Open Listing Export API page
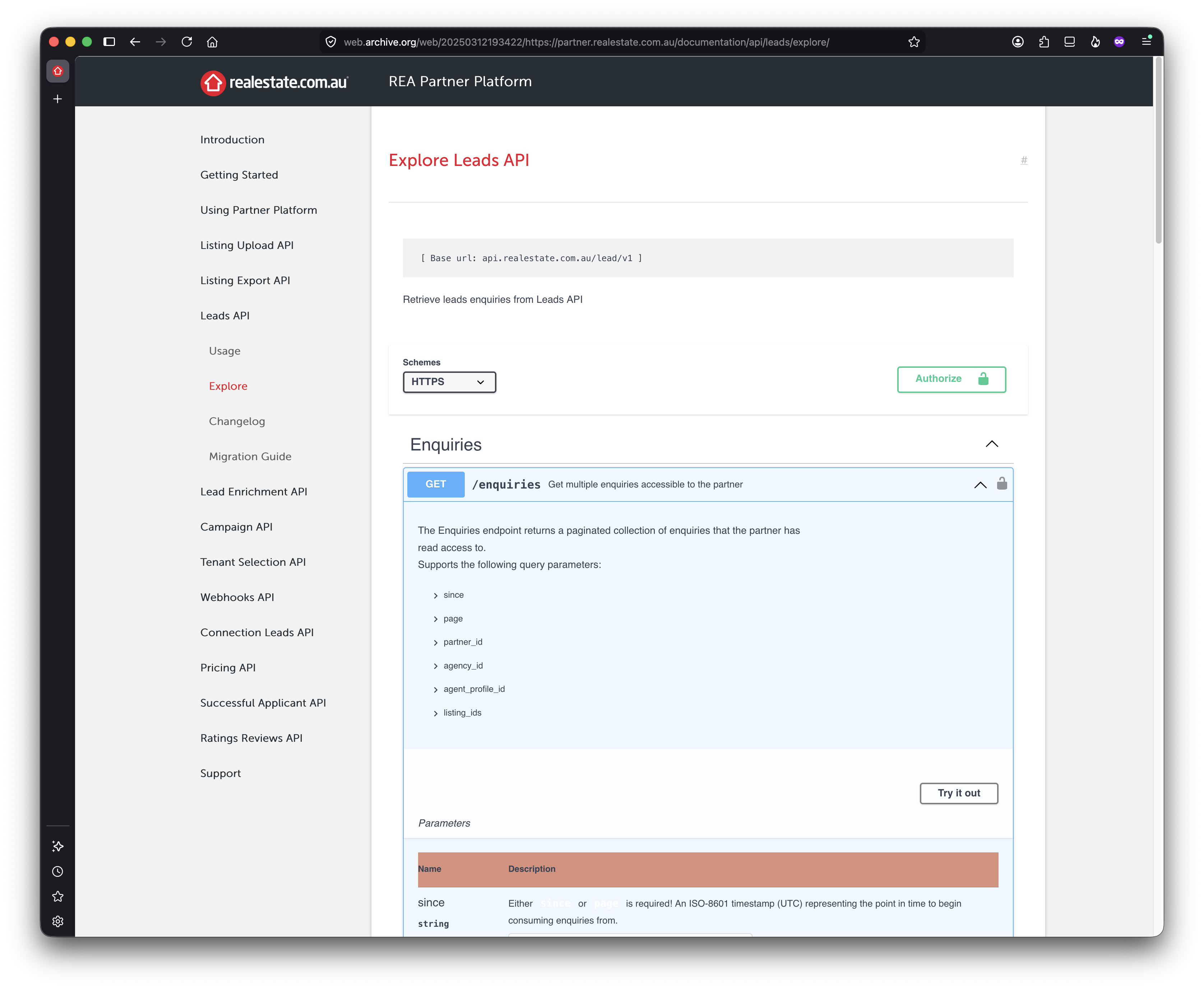 [x=245, y=281]
